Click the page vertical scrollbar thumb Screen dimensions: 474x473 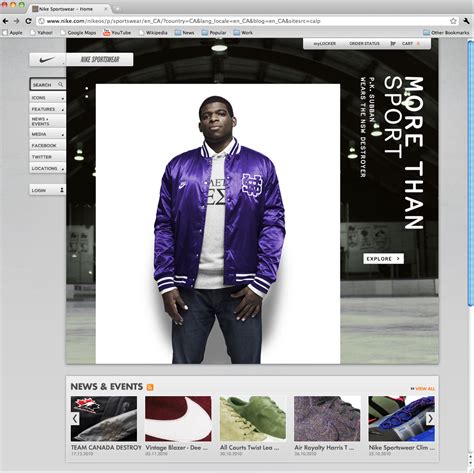470,173
